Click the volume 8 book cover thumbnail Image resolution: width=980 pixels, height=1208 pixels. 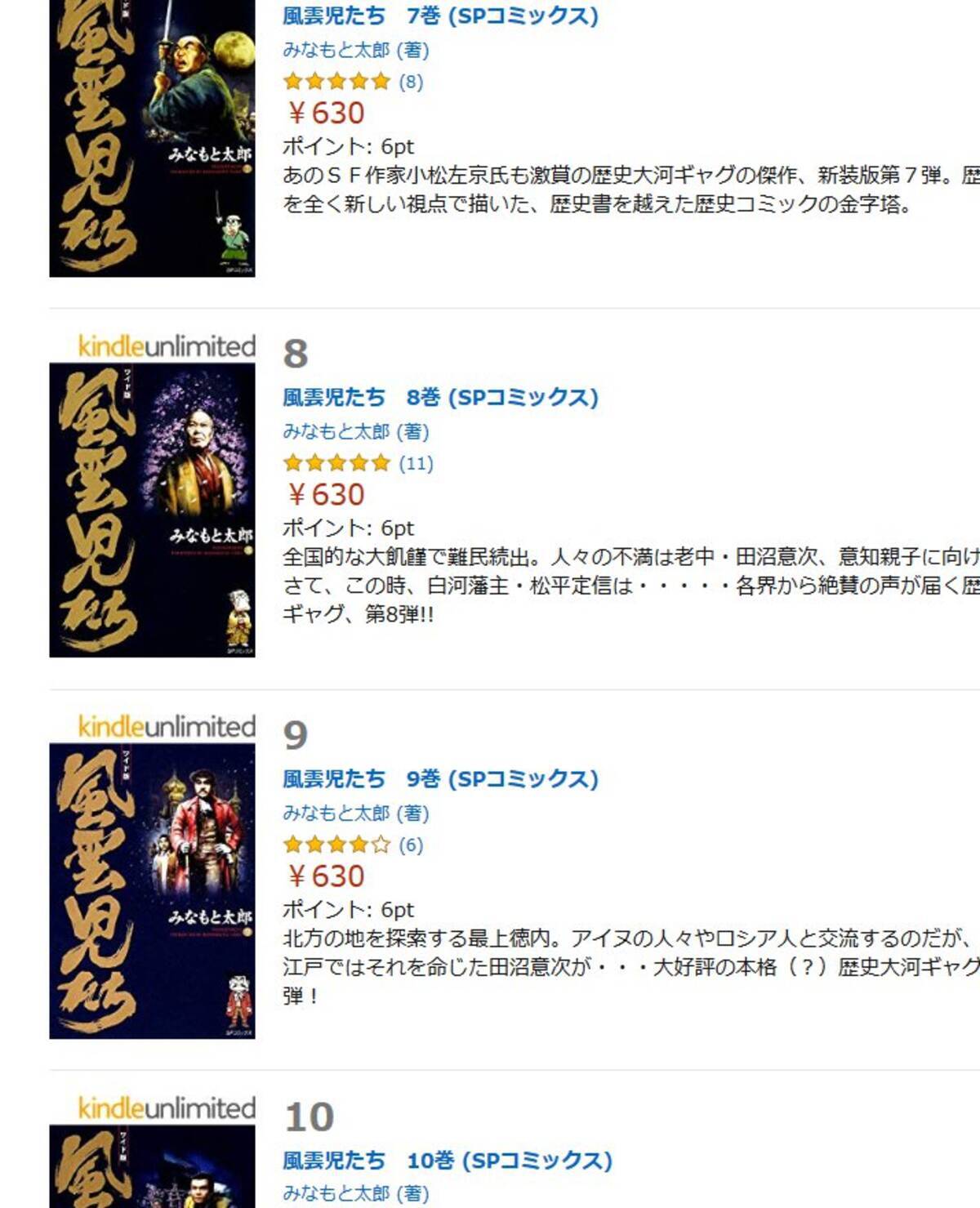point(152,510)
